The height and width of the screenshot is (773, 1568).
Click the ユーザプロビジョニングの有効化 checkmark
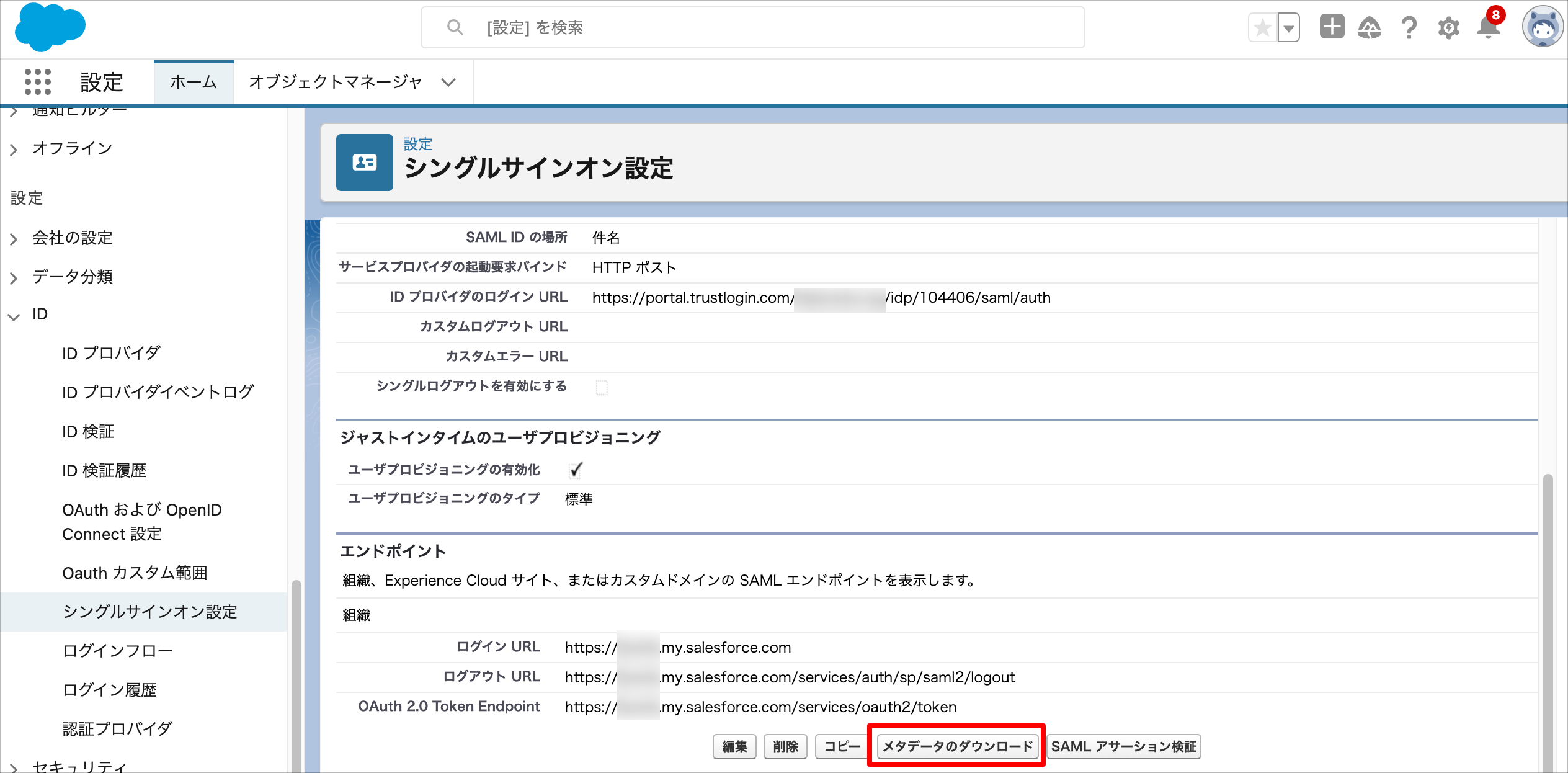576,470
